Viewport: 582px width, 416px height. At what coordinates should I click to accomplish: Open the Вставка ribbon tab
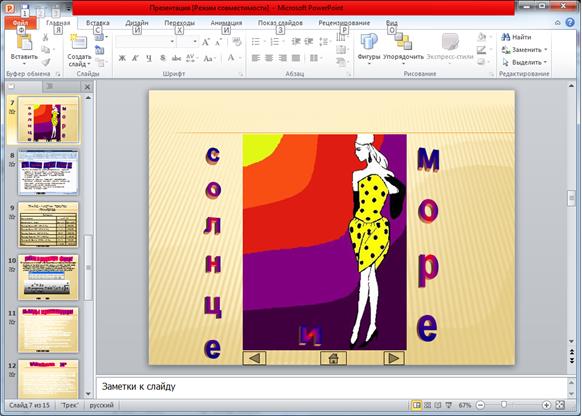pos(98,23)
